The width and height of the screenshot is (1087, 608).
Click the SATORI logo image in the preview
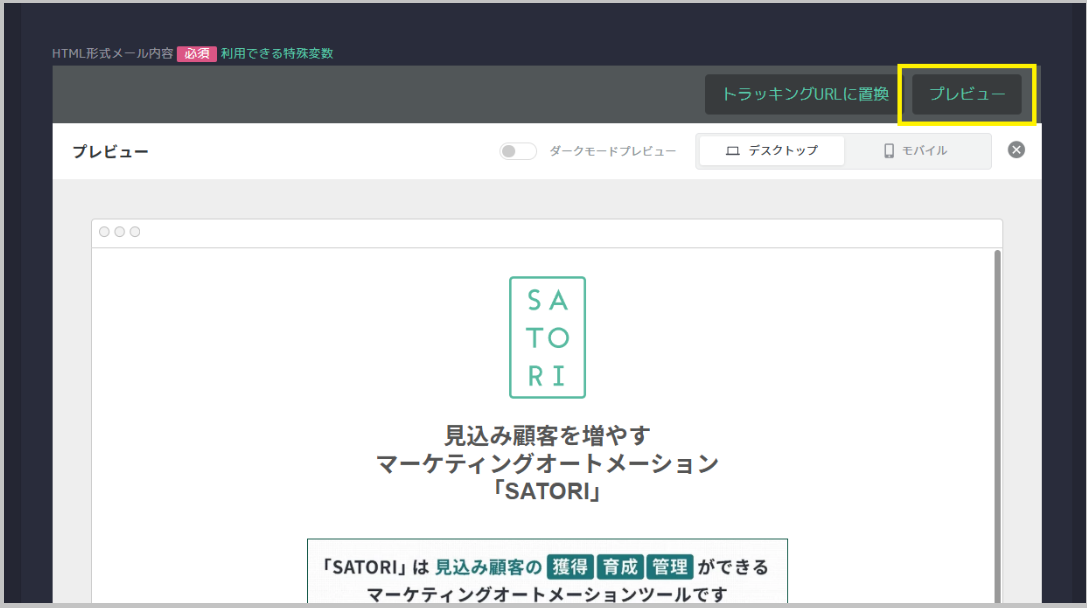[x=548, y=338]
